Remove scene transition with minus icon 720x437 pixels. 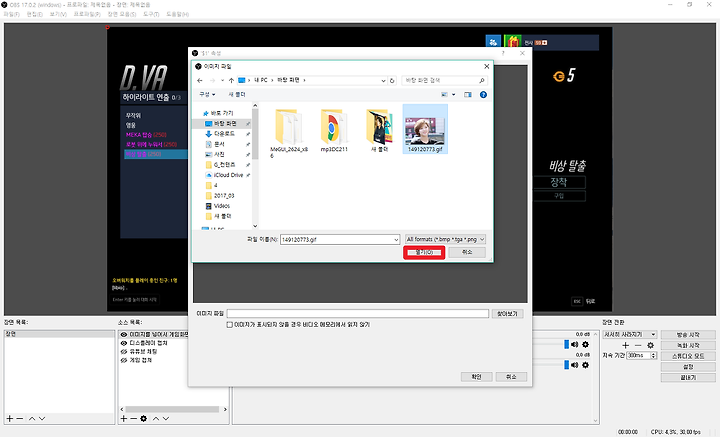point(638,345)
